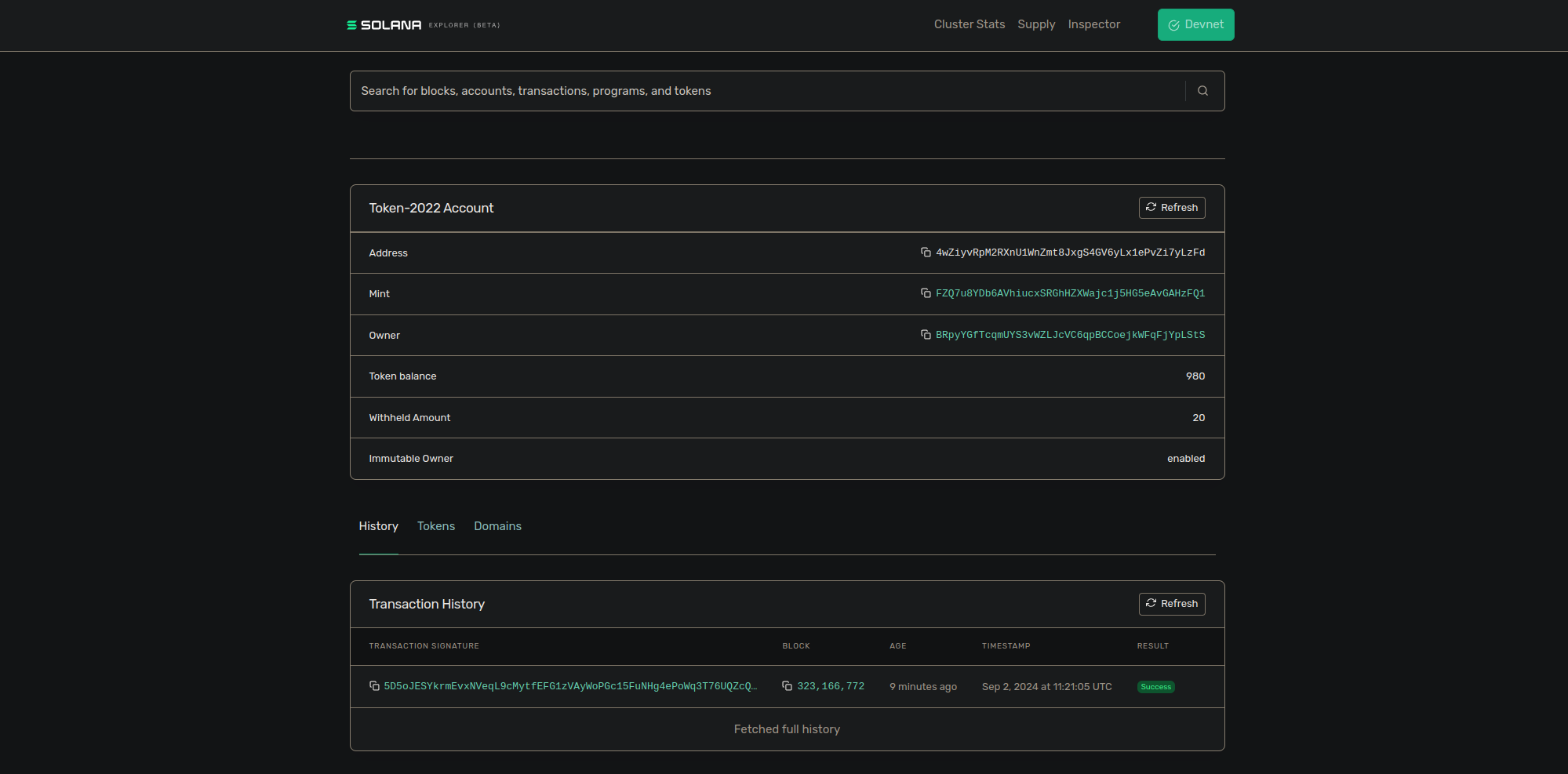This screenshot has height=774, width=1568.
Task: Click the Block column header
Action: [x=796, y=646]
